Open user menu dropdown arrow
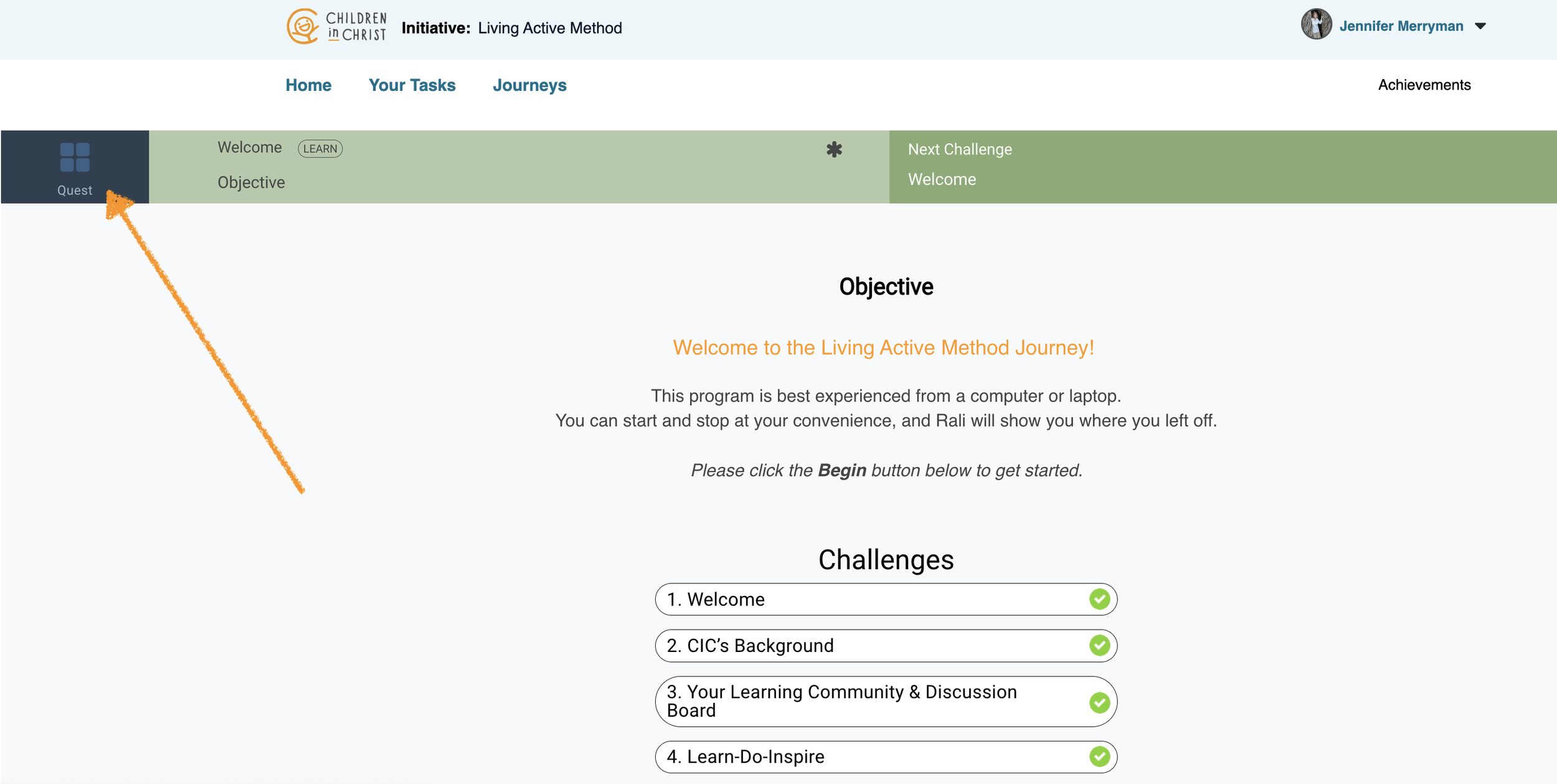 tap(1480, 26)
